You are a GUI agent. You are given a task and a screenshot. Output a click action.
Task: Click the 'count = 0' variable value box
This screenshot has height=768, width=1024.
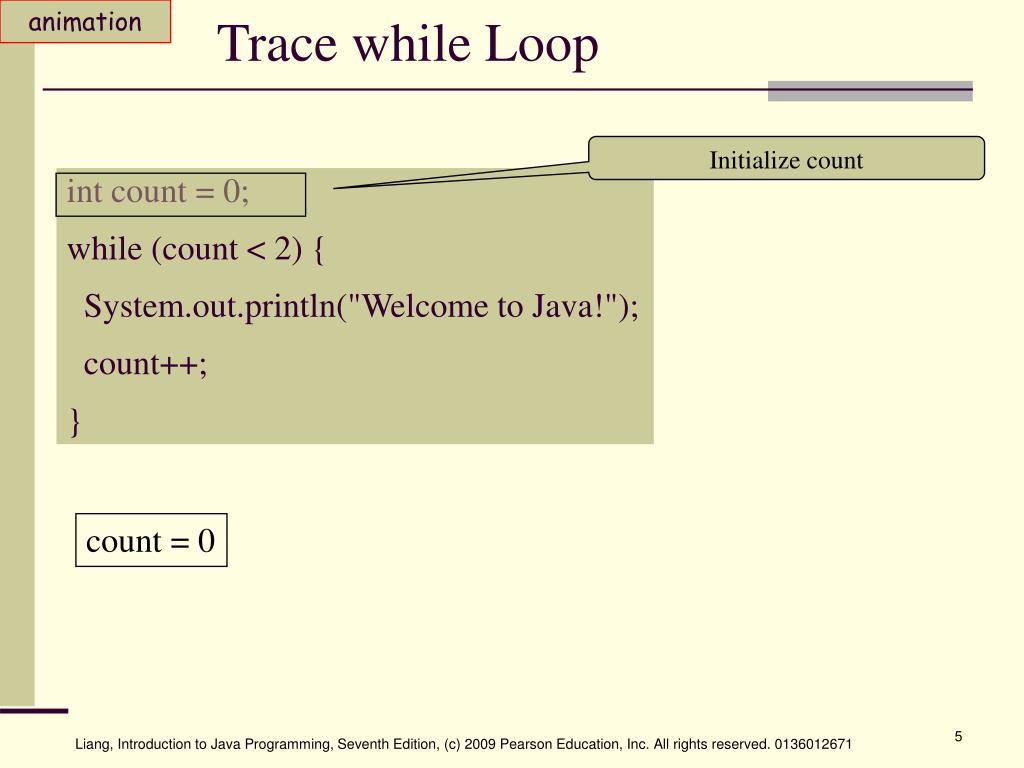[x=151, y=541]
